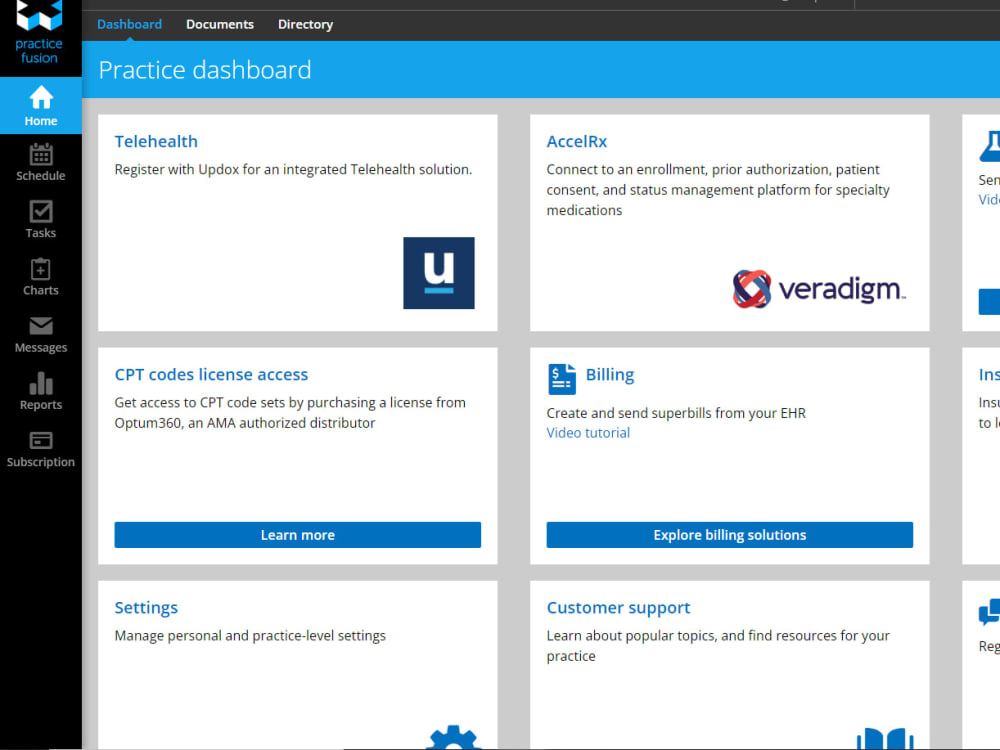
Task: Click the Practice dashboard title
Action: coord(205,70)
